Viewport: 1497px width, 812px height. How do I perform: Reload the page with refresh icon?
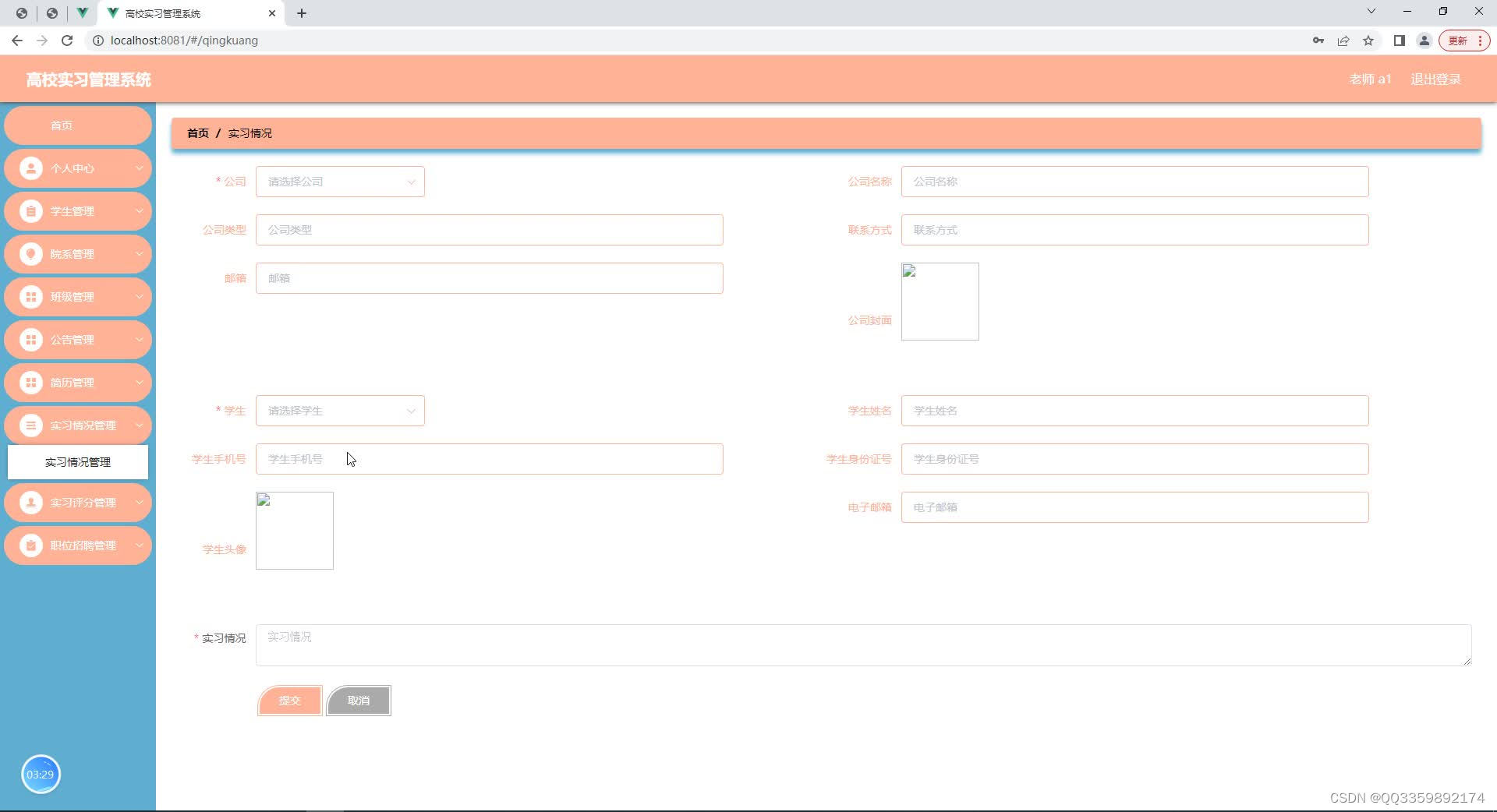(x=67, y=41)
